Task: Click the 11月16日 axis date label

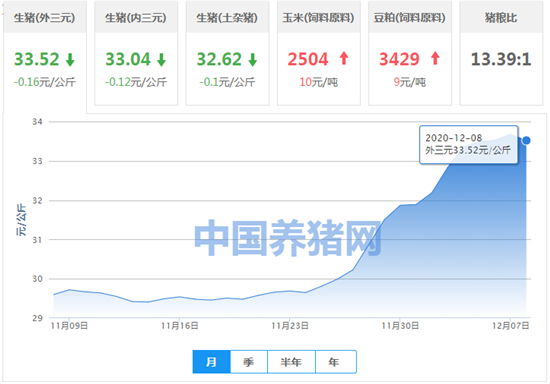Action: pyautogui.click(x=180, y=326)
